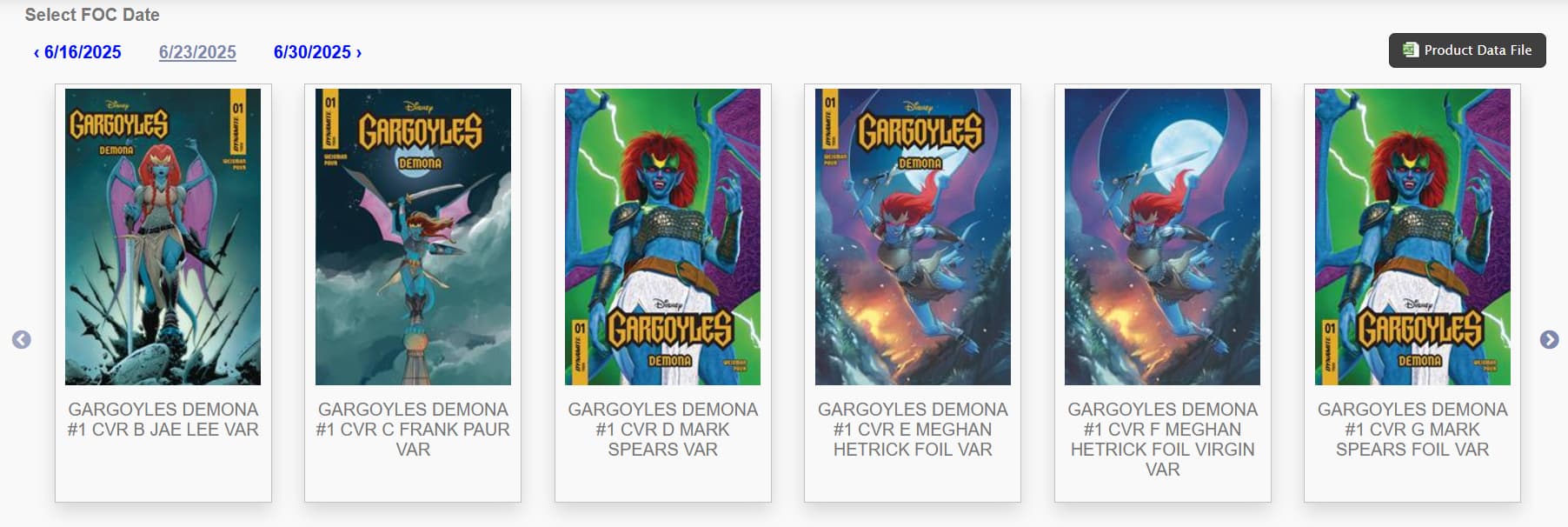Click the Select FOC Date heading
The height and width of the screenshot is (527, 1568).
(92, 15)
